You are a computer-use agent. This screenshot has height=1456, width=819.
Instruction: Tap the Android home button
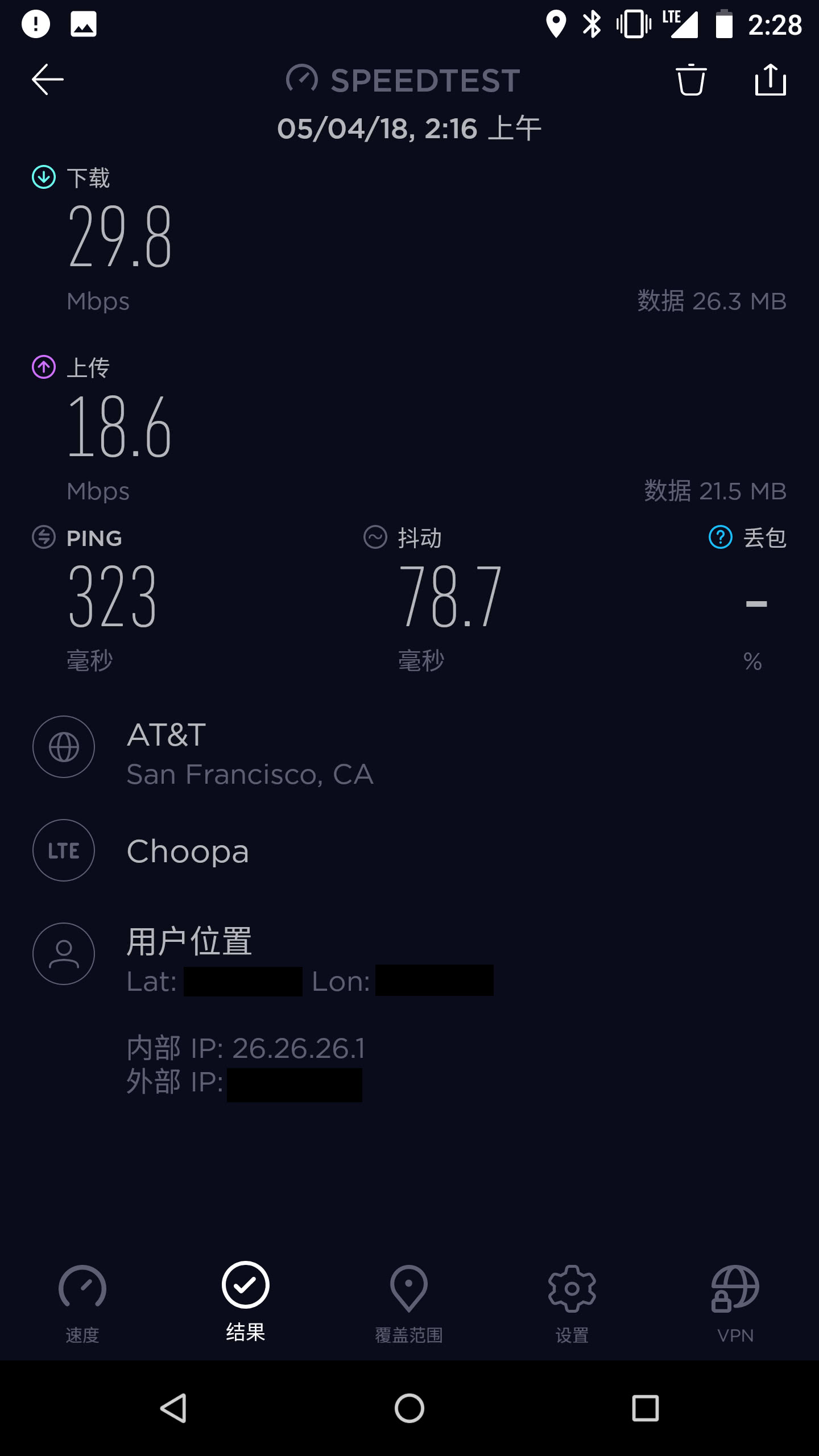(x=409, y=1408)
